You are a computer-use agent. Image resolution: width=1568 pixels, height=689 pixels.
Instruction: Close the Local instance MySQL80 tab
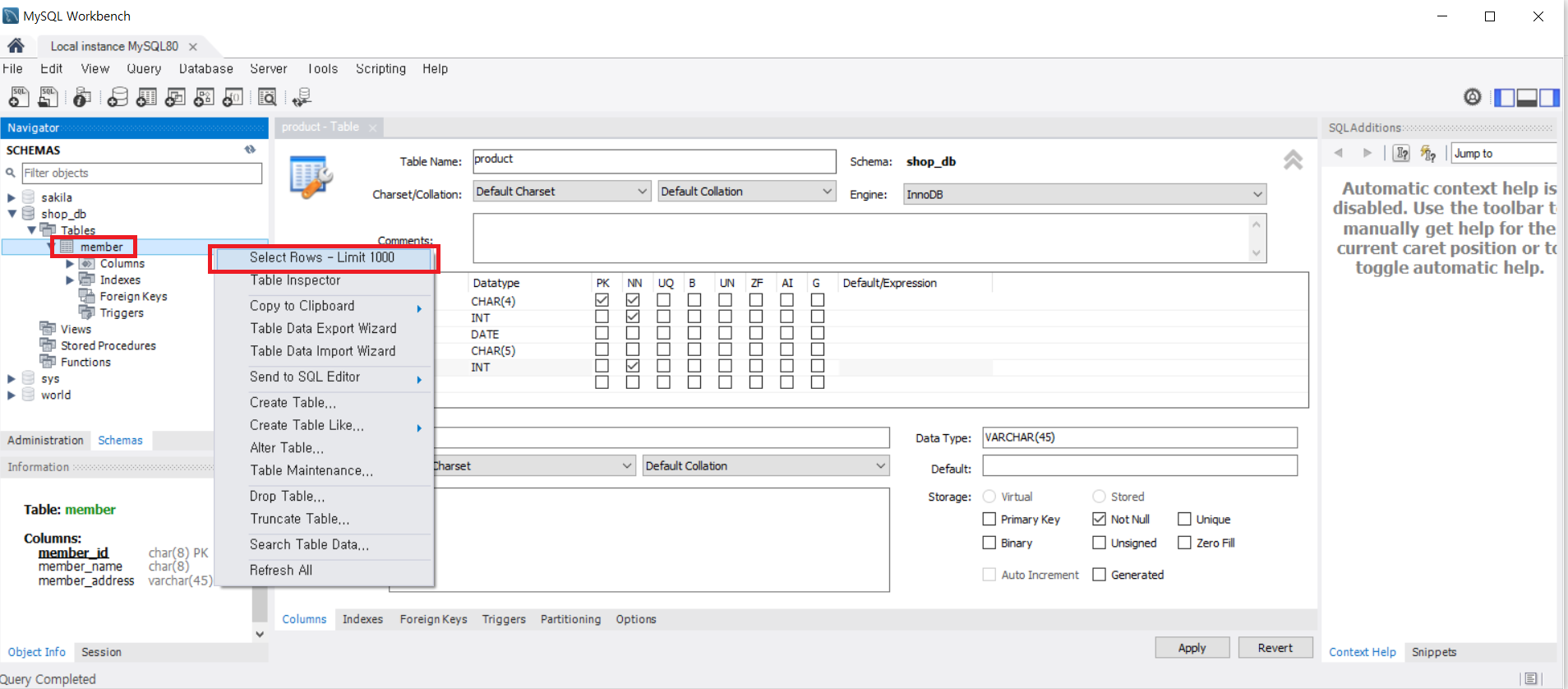[193, 47]
